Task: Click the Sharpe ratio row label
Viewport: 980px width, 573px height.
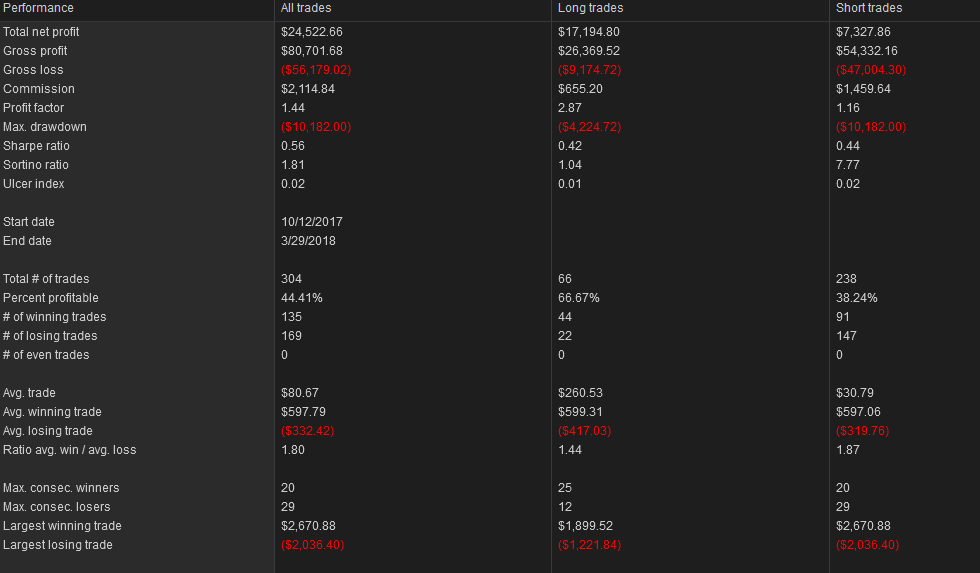Action: point(36,146)
